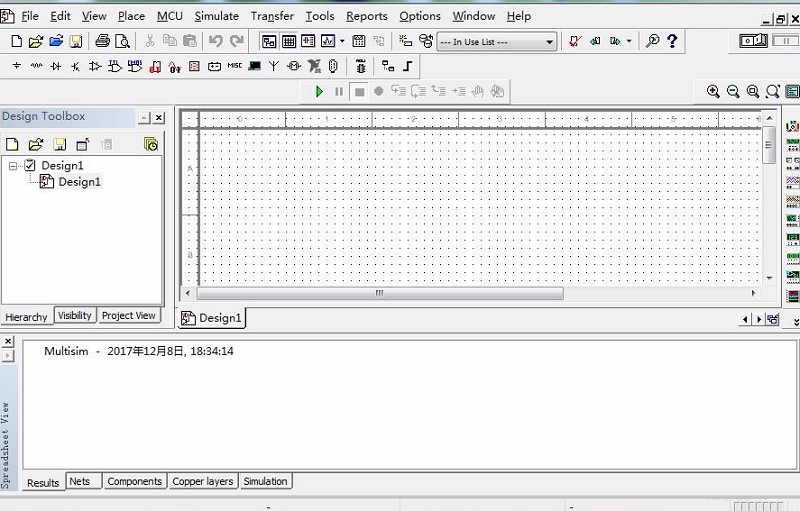Click the Undo arrow icon
Viewport: 800px width, 511px height.
pos(215,41)
